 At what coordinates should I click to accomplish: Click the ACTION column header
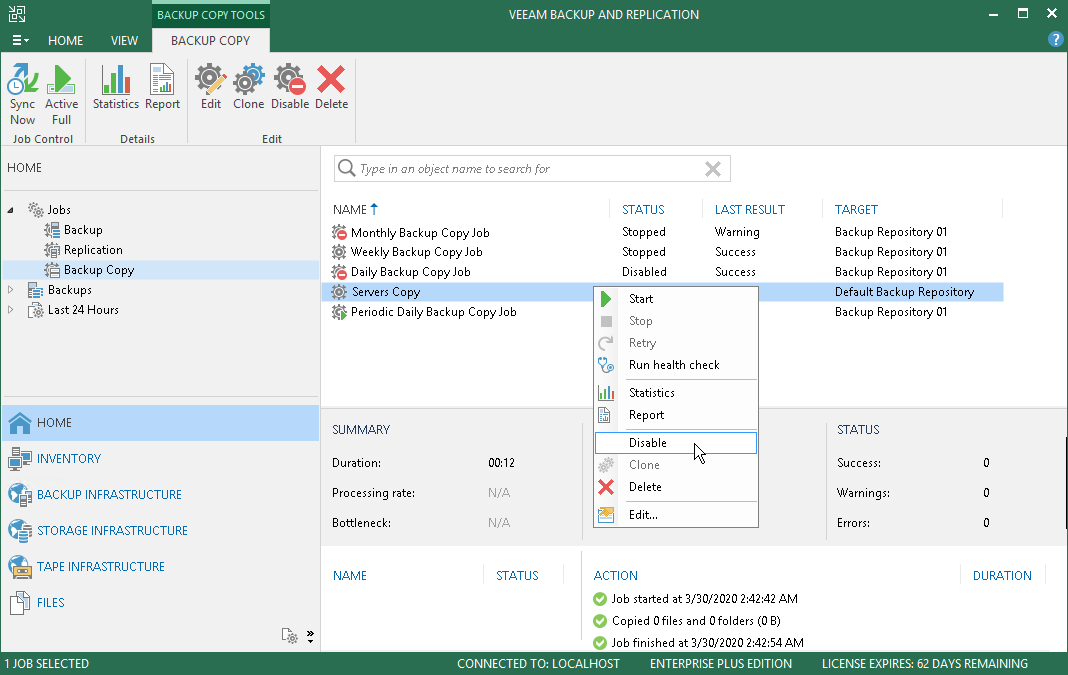tap(616, 576)
